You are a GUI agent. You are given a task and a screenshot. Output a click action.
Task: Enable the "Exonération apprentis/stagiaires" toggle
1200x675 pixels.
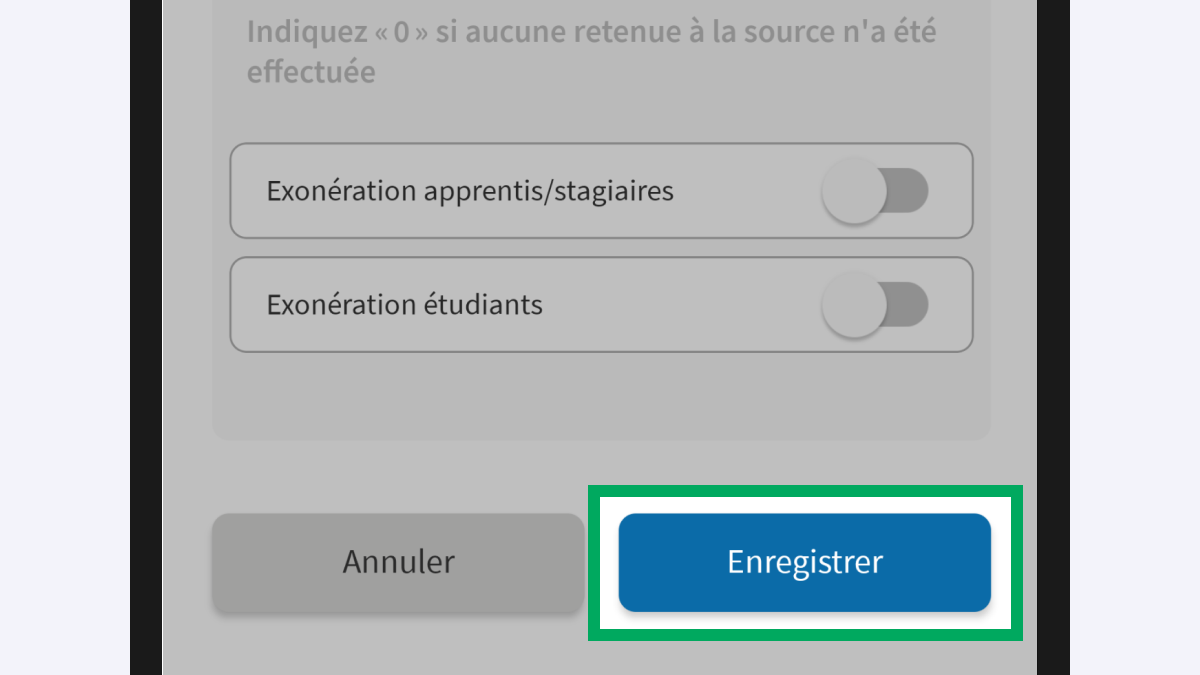(x=875, y=191)
